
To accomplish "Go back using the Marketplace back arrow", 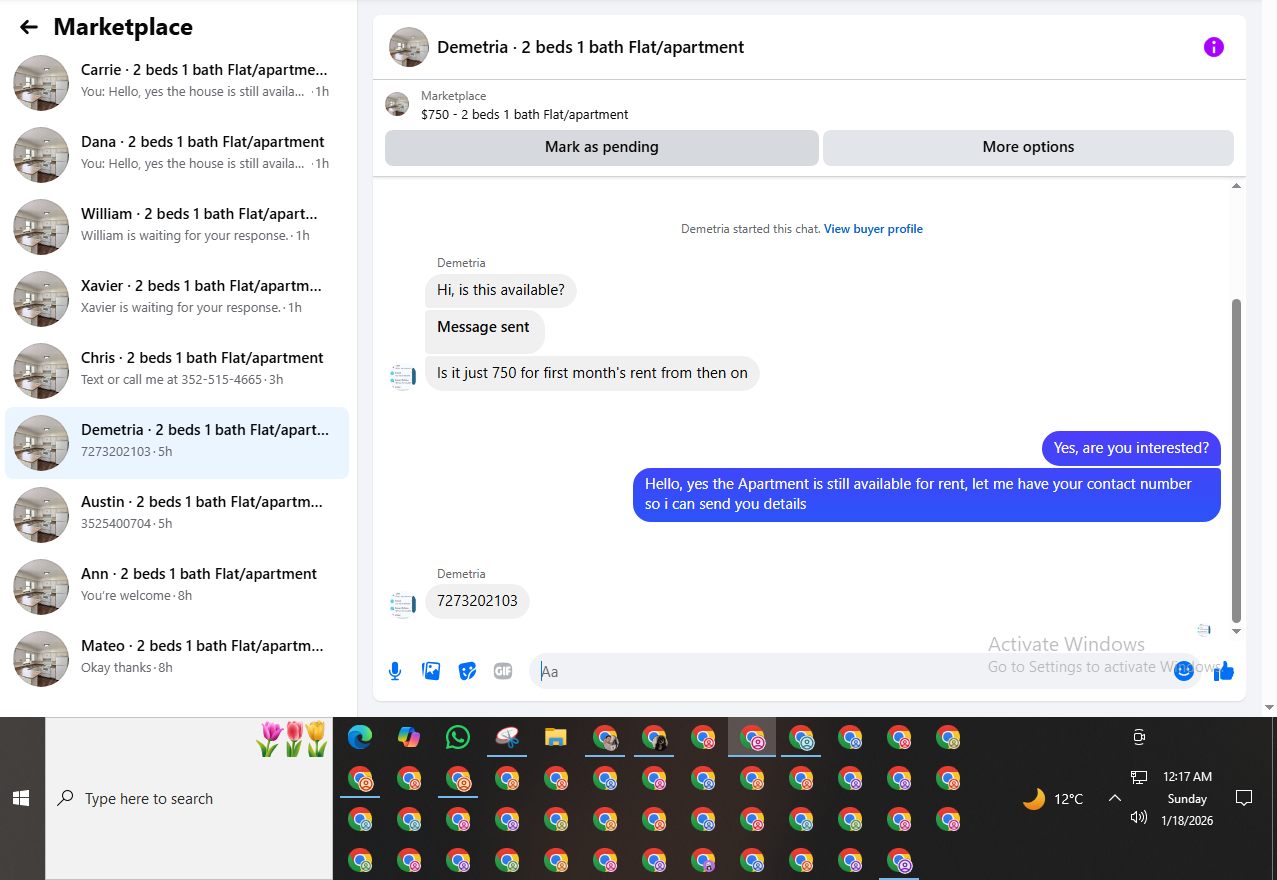I will (x=29, y=27).
